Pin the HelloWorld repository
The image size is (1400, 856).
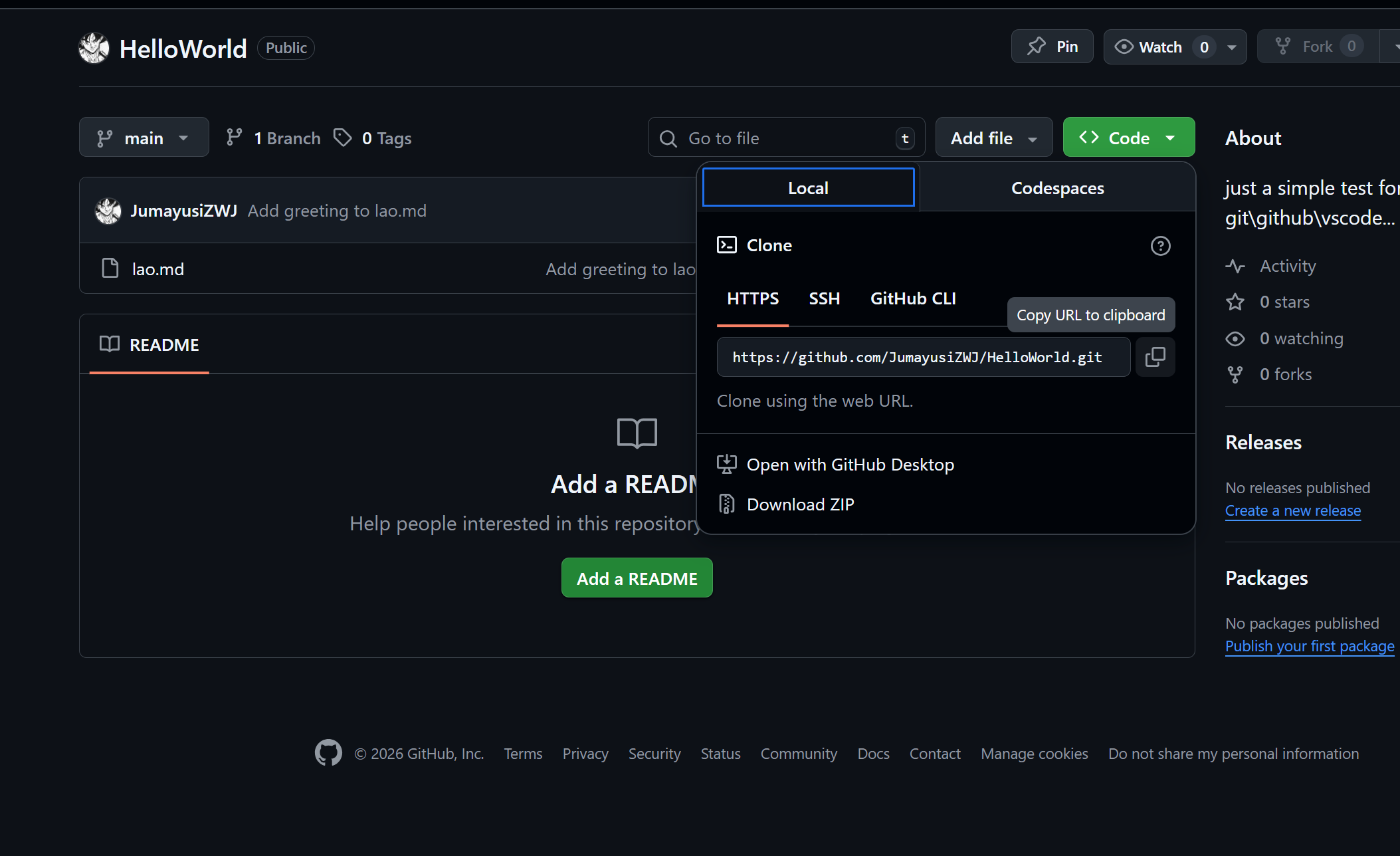coord(1052,47)
